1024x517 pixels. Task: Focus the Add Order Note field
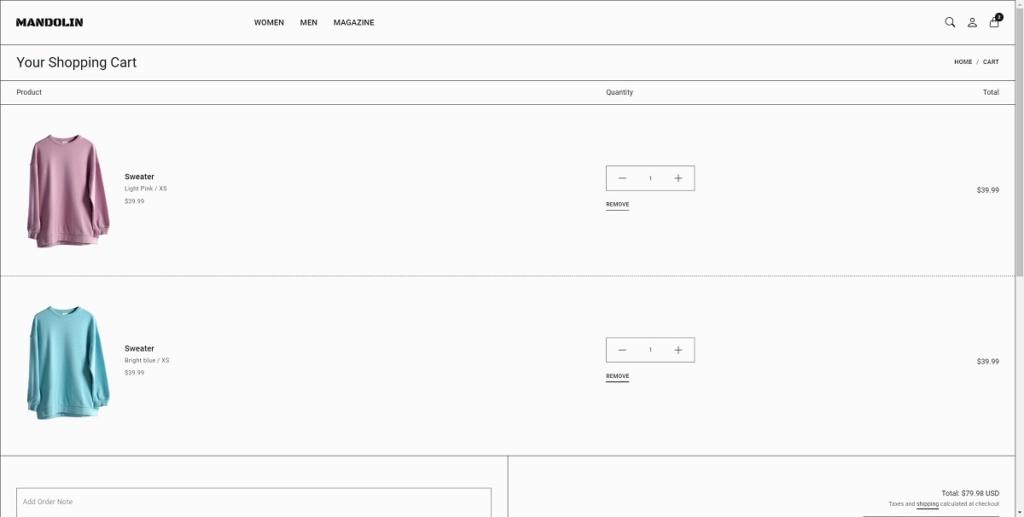(x=254, y=502)
